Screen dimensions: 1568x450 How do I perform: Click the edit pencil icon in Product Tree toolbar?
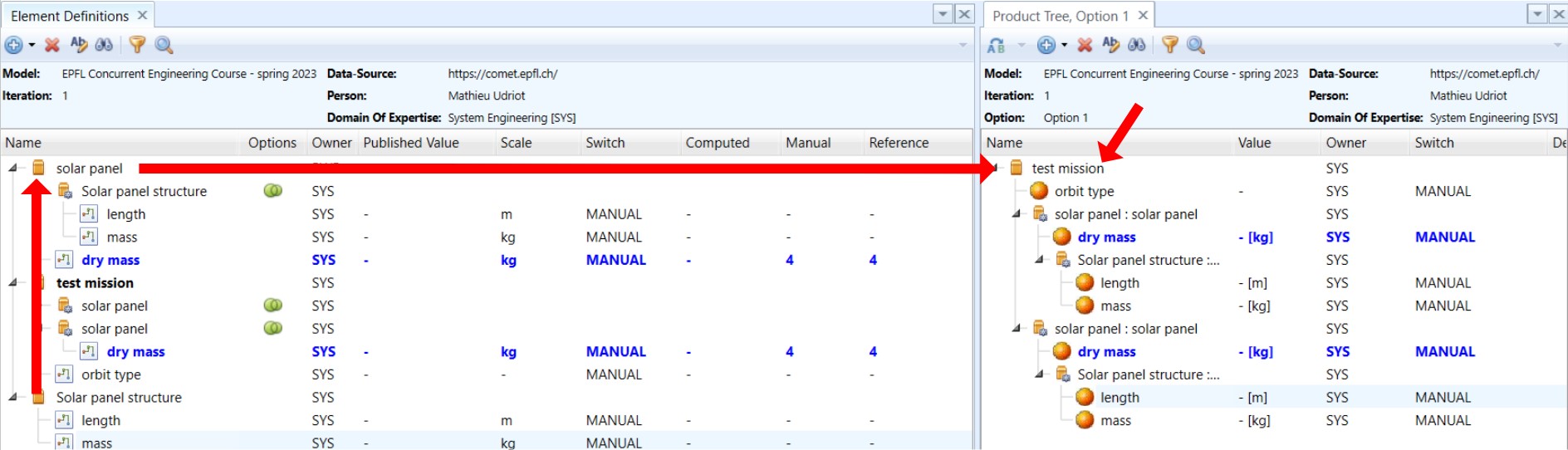[1110, 44]
